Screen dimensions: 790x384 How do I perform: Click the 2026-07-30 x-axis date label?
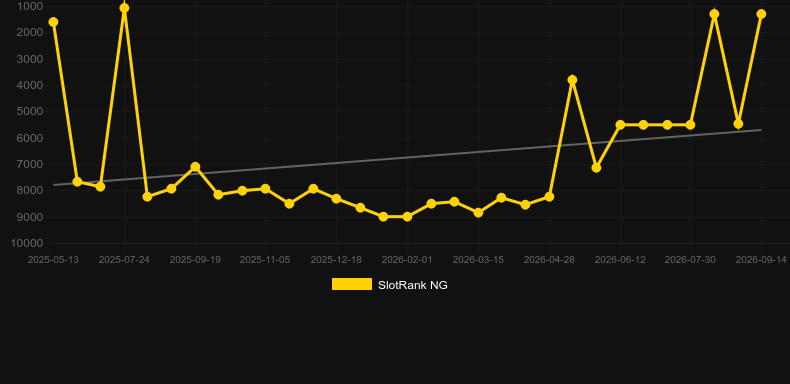pyautogui.click(x=690, y=260)
